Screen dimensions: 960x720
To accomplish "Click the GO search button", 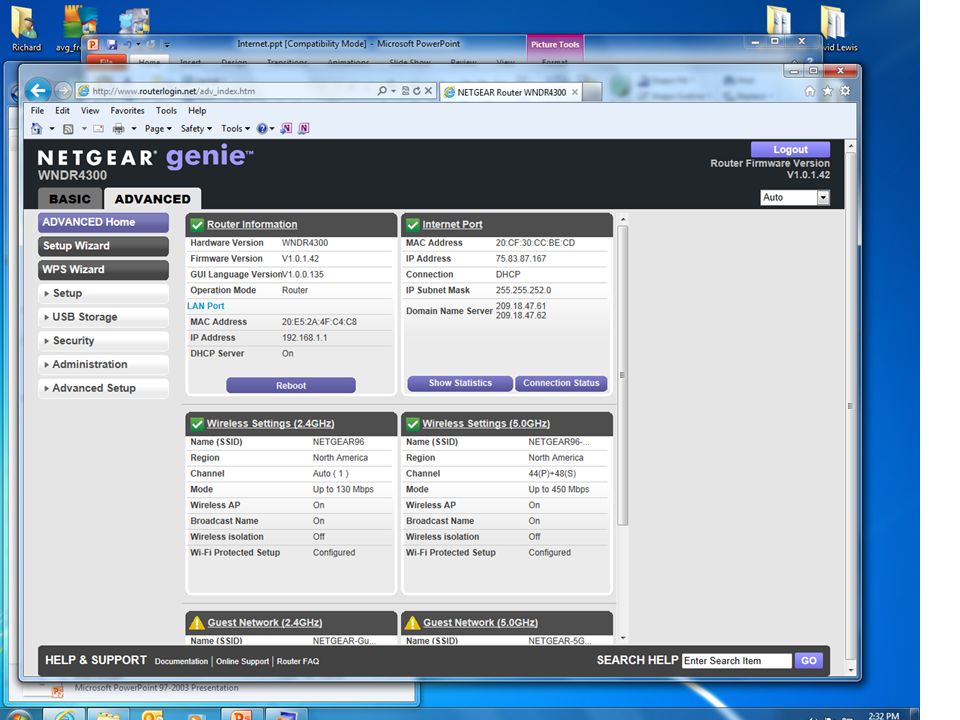I will (808, 661).
